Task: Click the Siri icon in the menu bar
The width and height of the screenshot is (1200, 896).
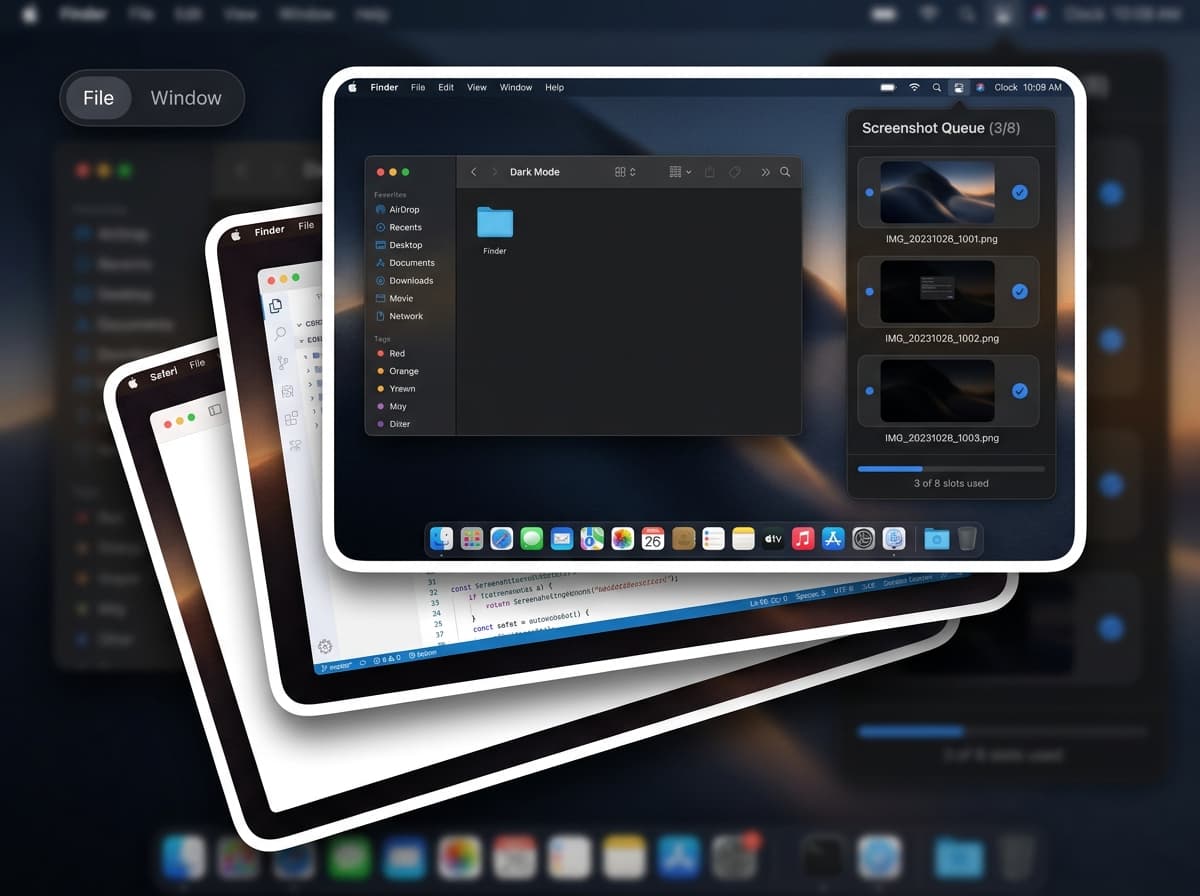Action: (x=981, y=88)
